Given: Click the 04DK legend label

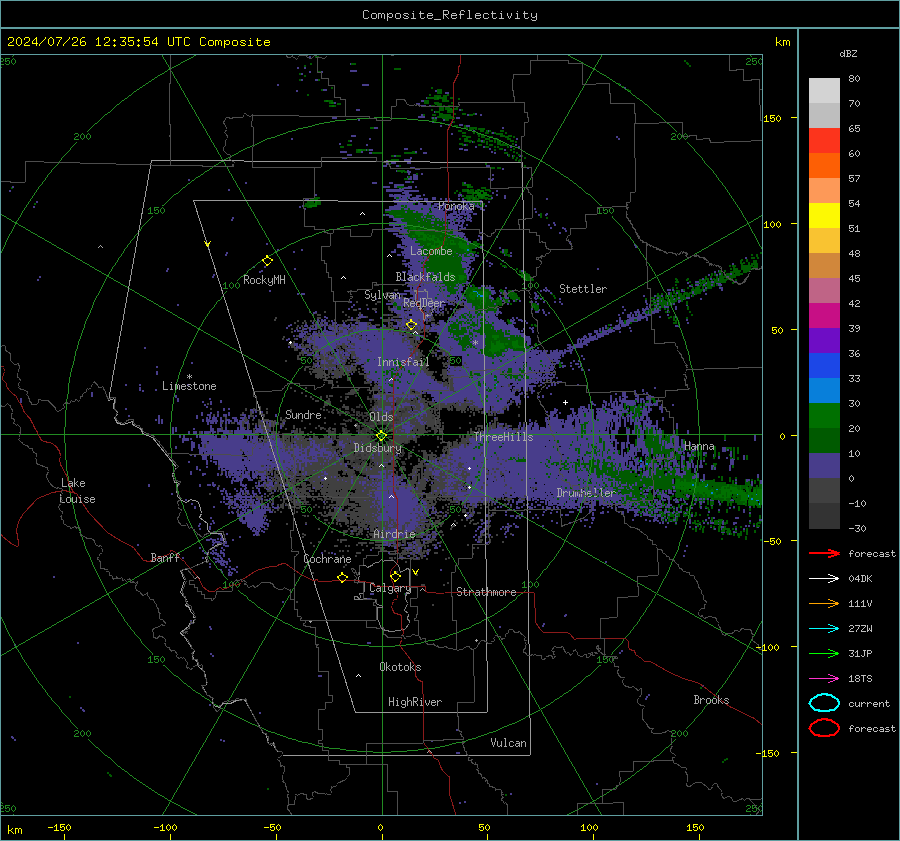Looking at the screenshot, I should tap(860, 579).
